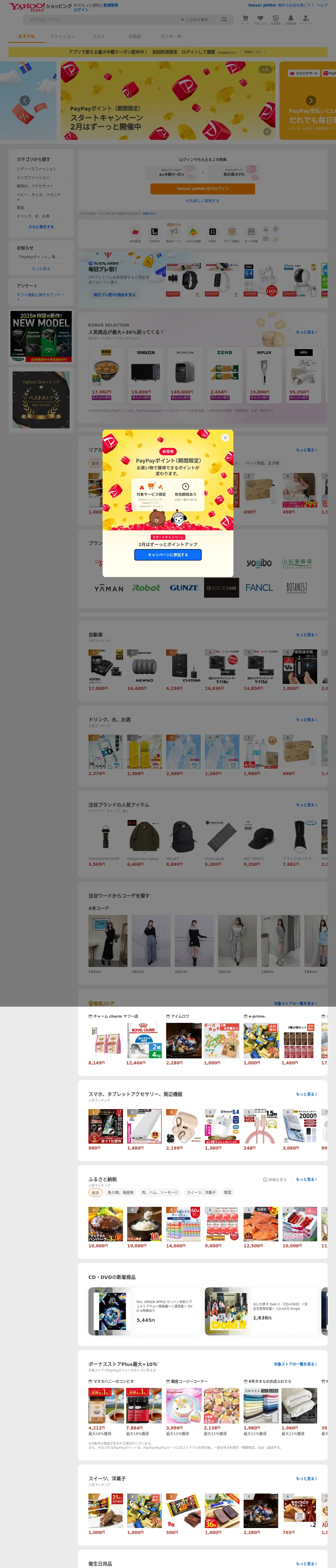Image resolution: width=336 pixels, height=1568 pixels.
Task: Expand メンズファッション category
Action: (x=41, y=178)
